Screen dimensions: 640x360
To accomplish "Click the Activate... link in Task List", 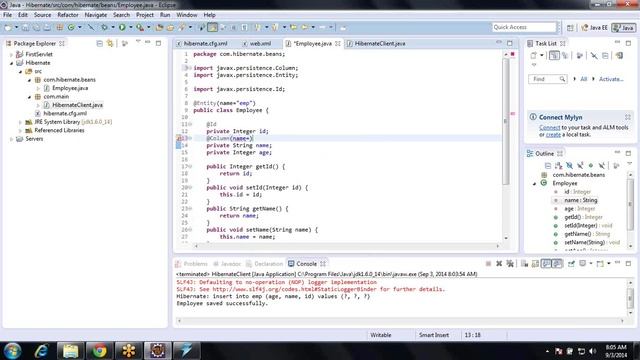I will [611, 79].
